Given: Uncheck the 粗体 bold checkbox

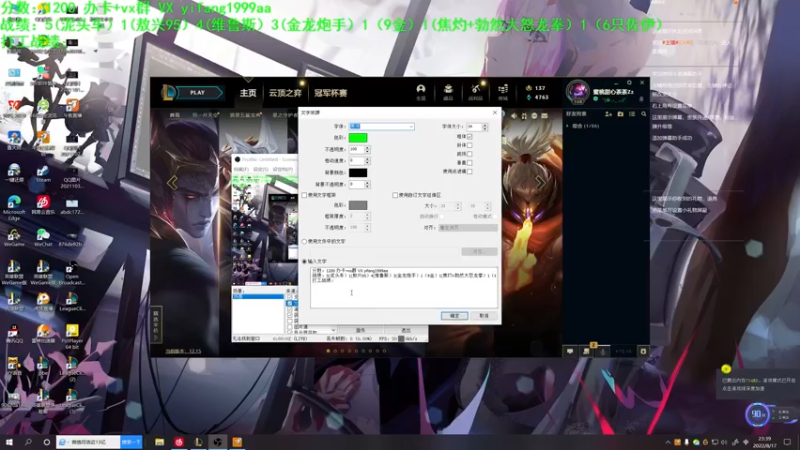Looking at the screenshot, I should [469, 137].
